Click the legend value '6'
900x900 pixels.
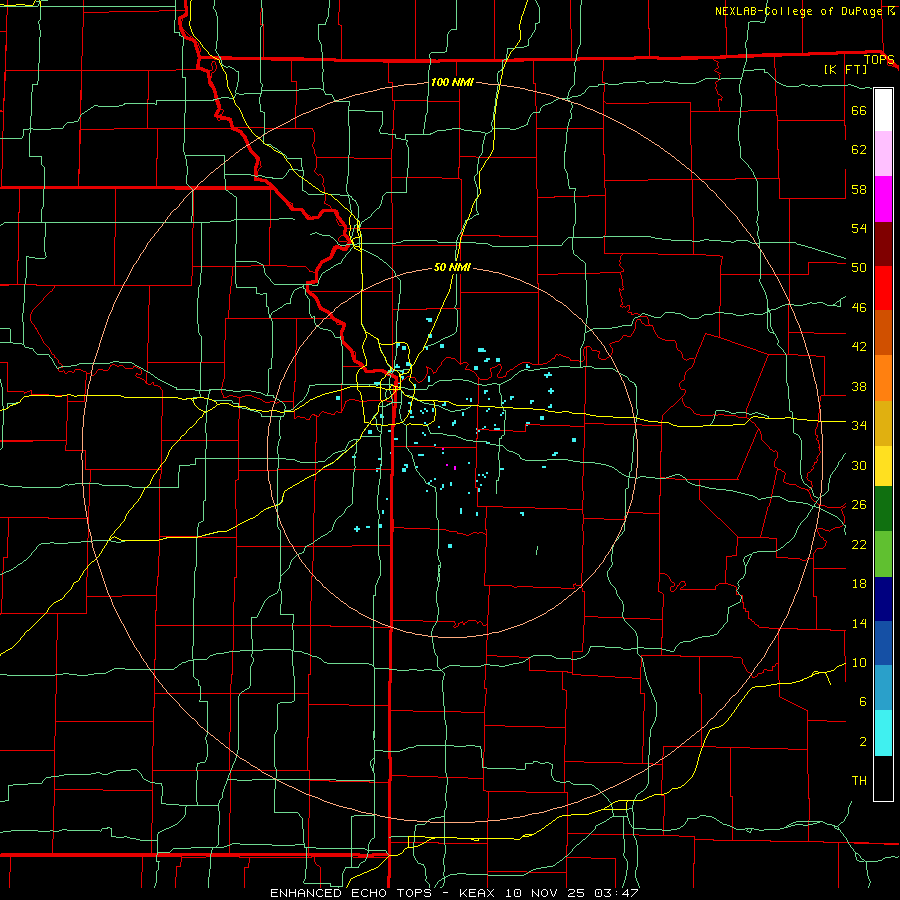863,702
